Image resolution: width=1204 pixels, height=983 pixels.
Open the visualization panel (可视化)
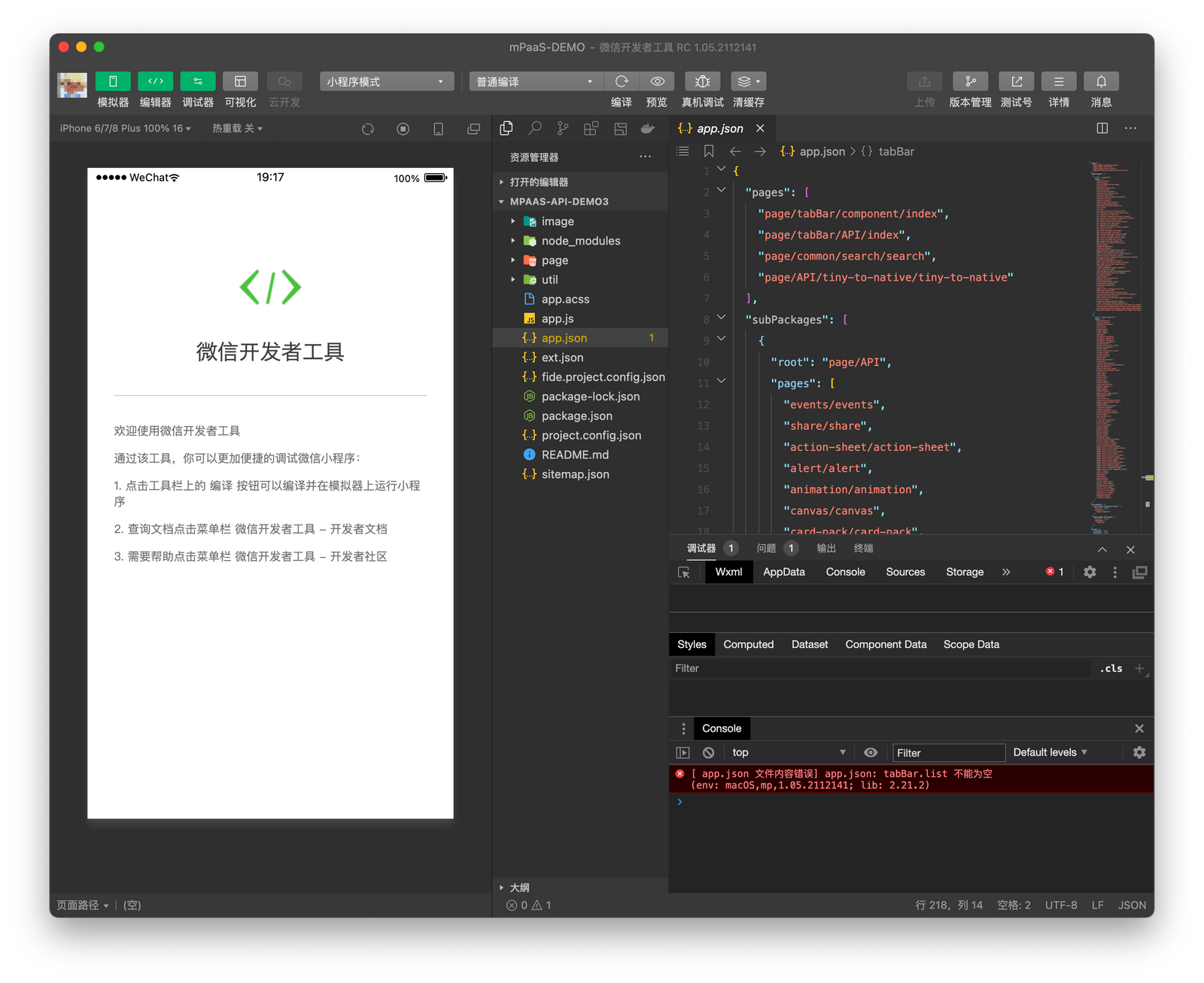(x=240, y=81)
